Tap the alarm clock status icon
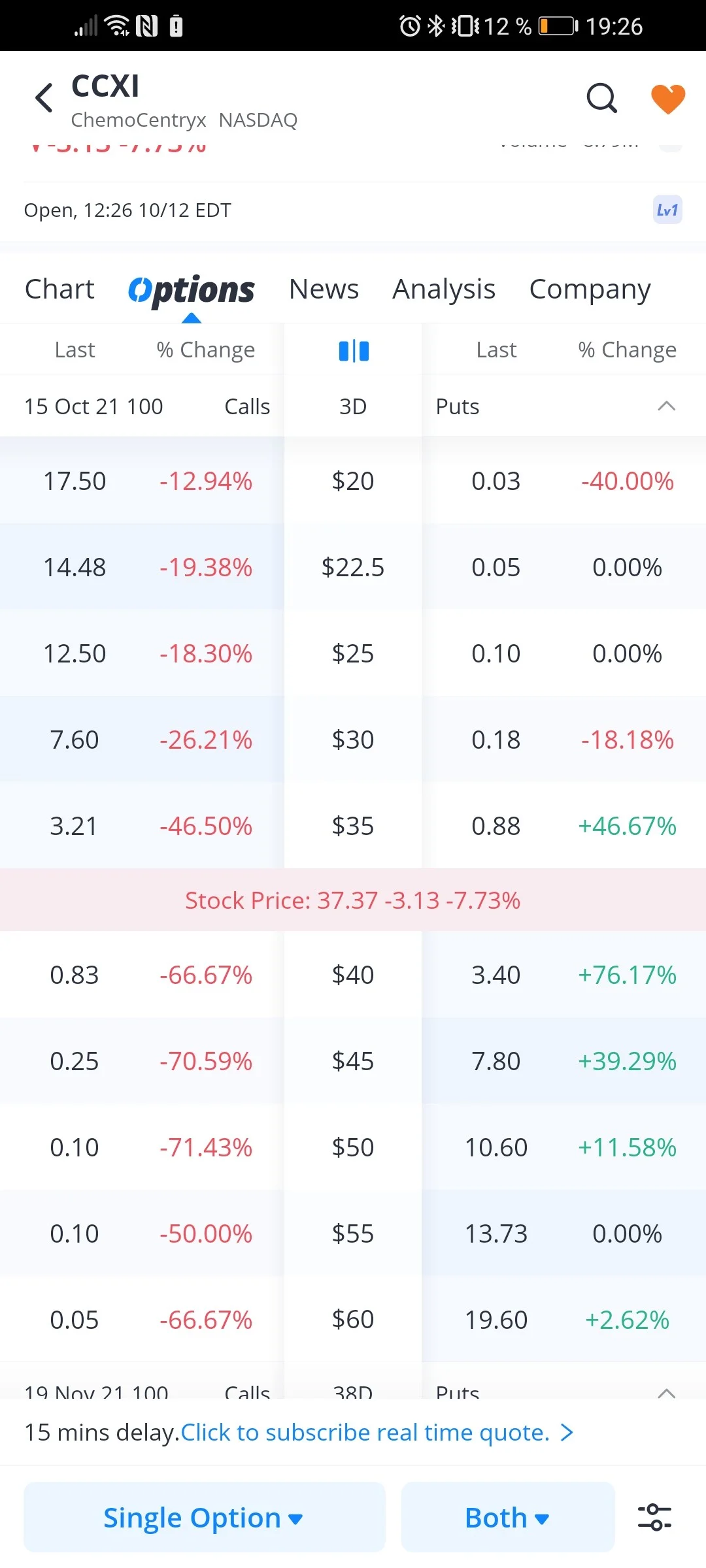Viewport: 706px width, 1568px height. point(410,26)
